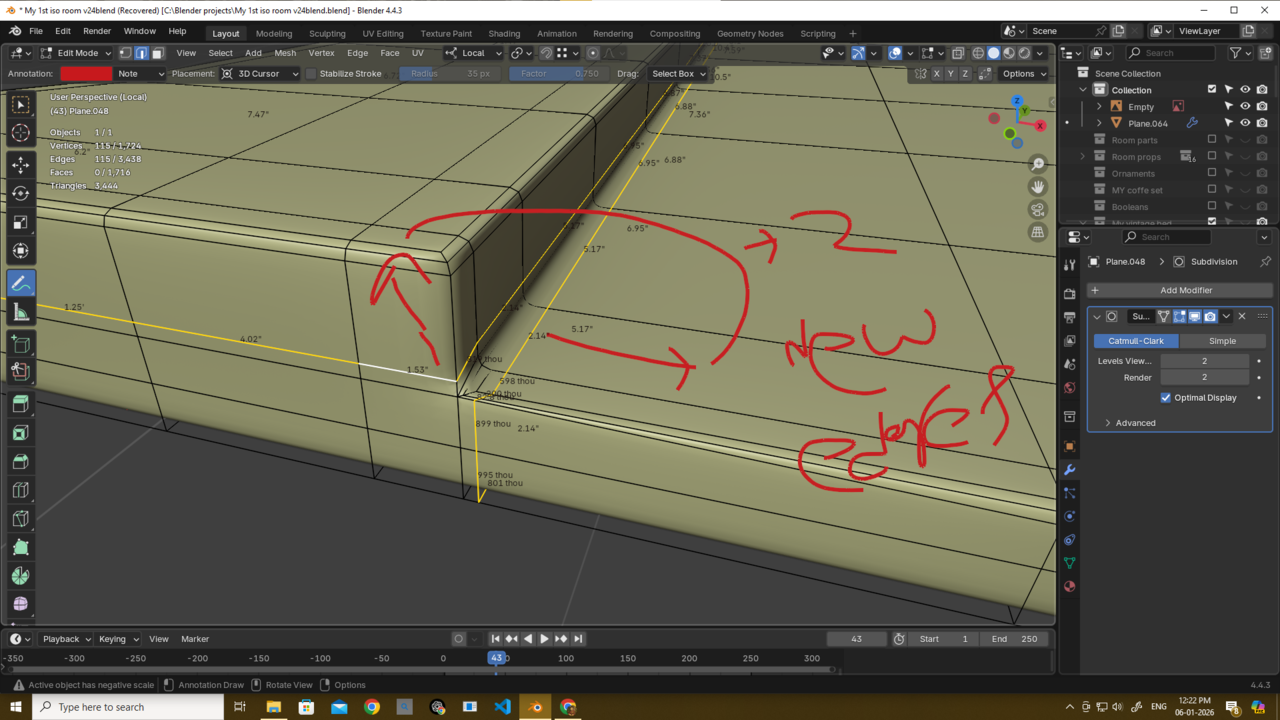Uncheck the Optimal Display checkbox
This screenshot has height=720, width=1280.
tap(1166, 398)
